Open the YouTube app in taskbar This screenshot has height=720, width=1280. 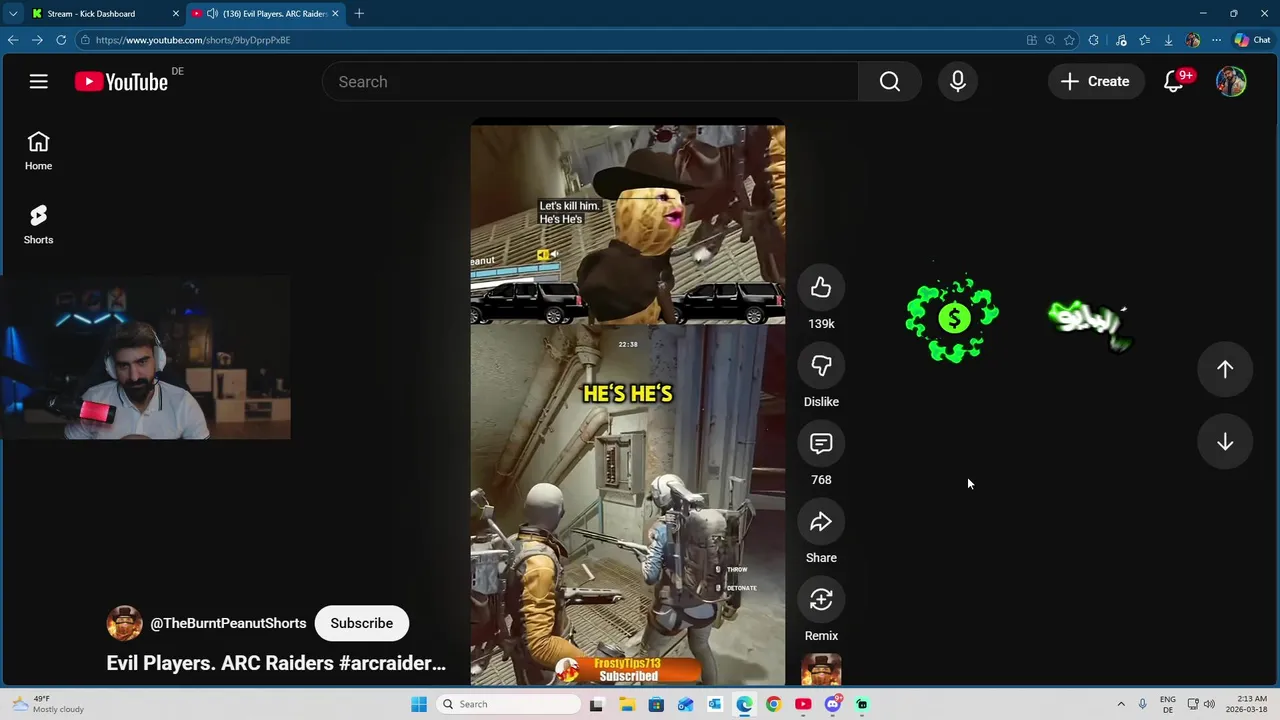[803, 704]
